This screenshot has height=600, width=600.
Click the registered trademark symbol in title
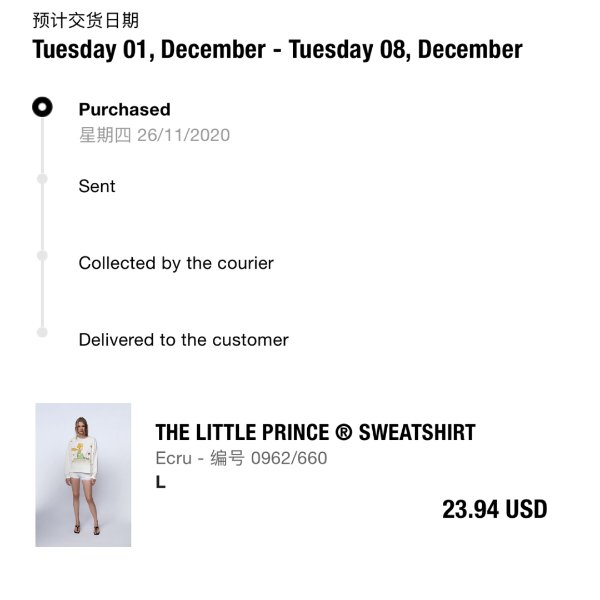tap(343, 432)
